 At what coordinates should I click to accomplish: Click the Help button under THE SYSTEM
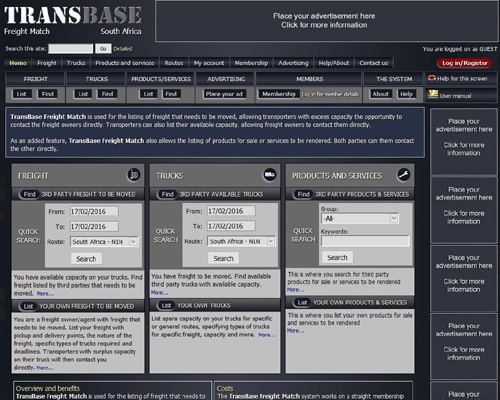(x=406, y=94)
